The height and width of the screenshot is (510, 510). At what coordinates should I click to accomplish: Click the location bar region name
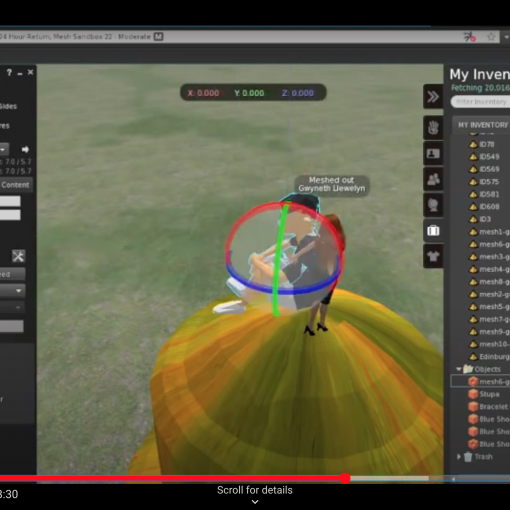coord(75,37)
